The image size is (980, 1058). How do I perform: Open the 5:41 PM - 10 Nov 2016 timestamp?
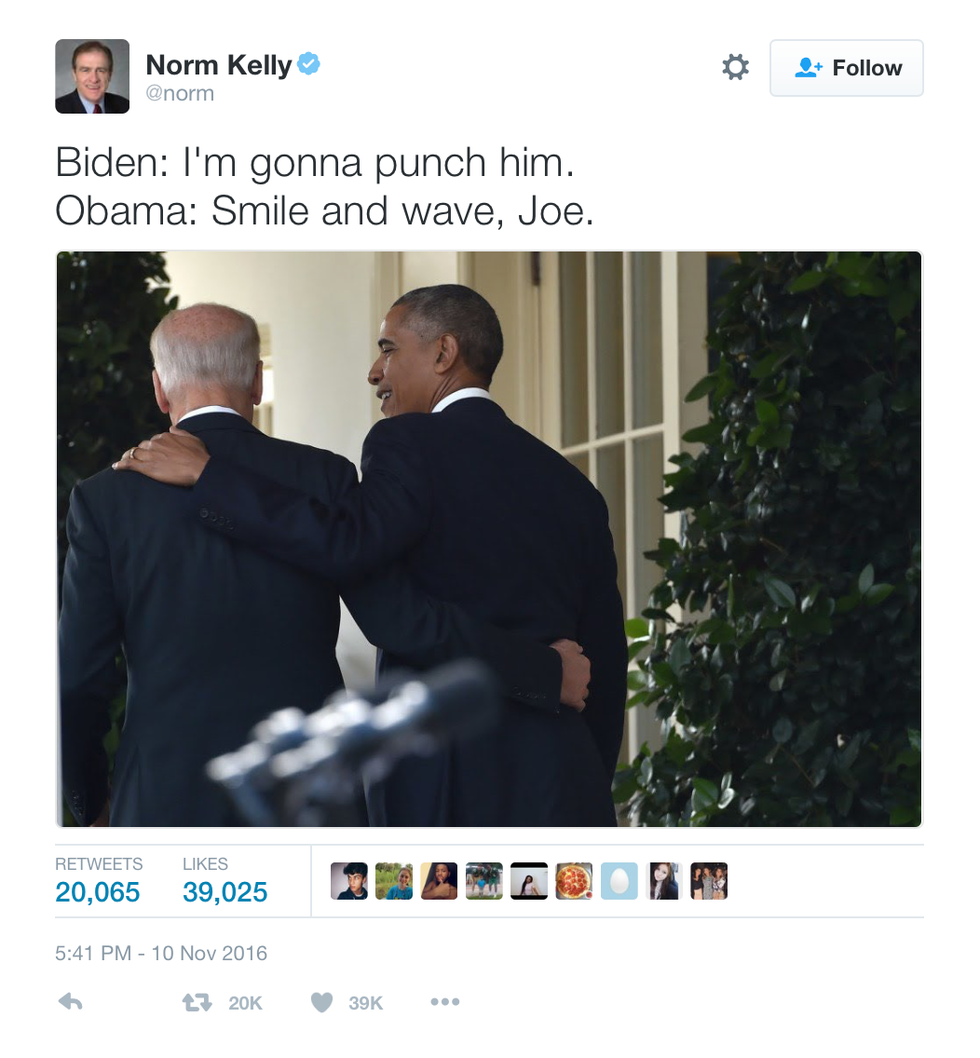point(161,953)
